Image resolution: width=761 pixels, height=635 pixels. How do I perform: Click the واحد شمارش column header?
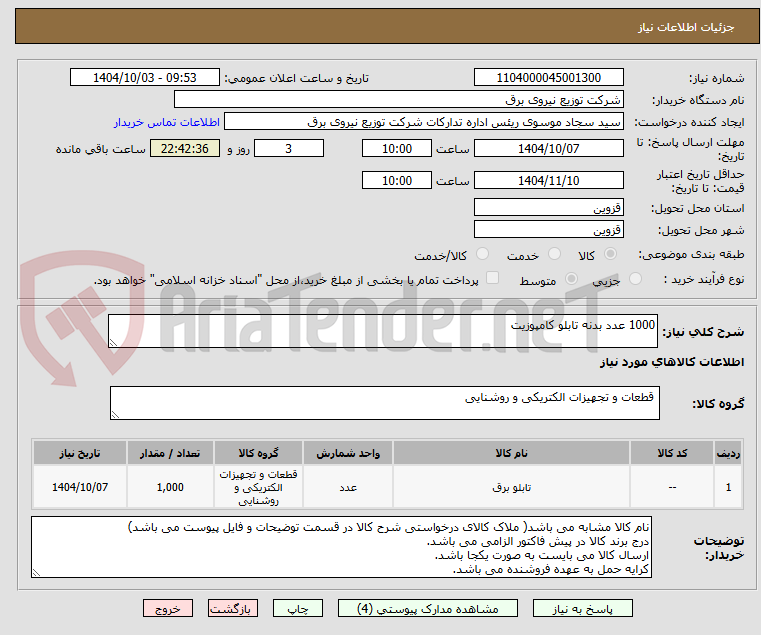(x=348, y=453)
